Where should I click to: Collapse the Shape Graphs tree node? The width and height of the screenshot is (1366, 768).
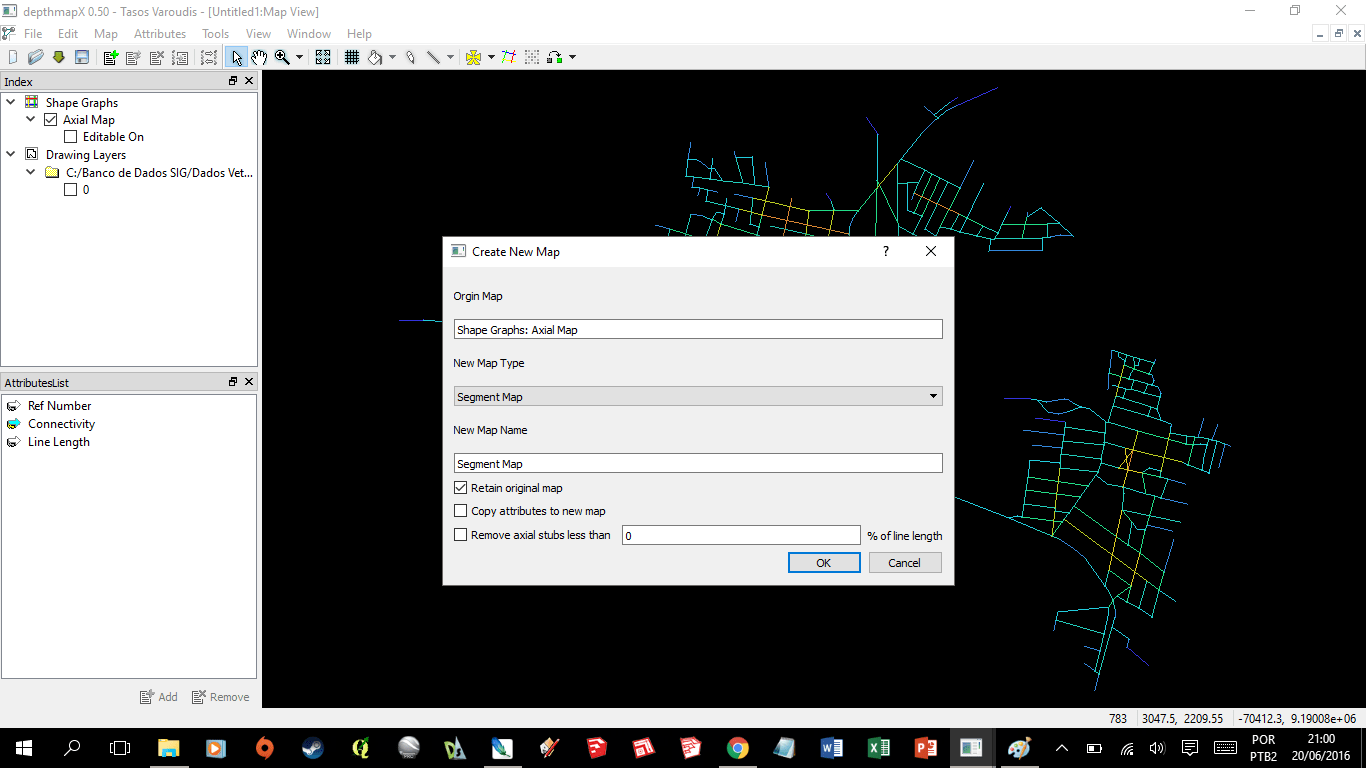click(12, 102)
